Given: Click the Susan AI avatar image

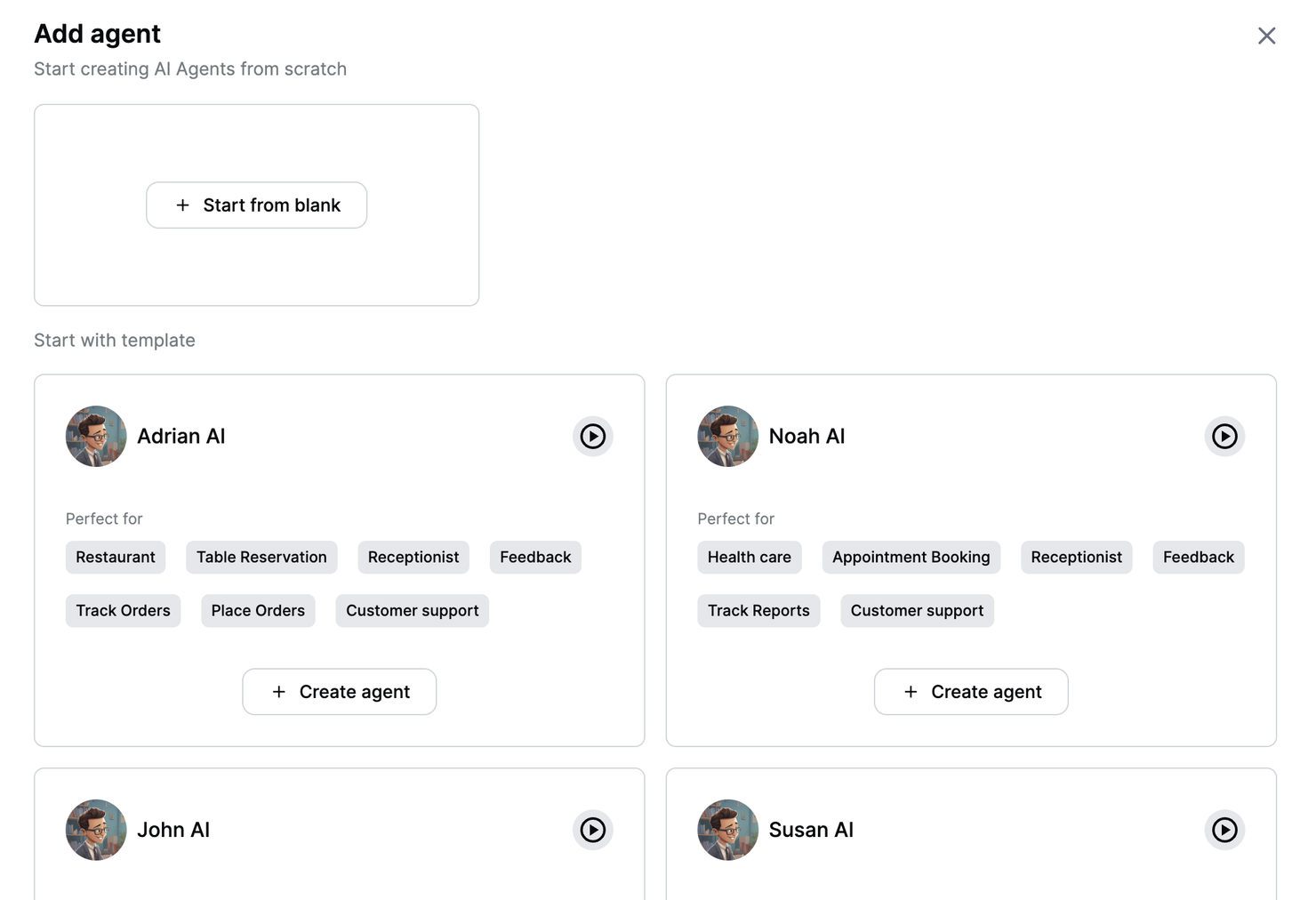Looking at the screenshot, I should tap(727, 830).
